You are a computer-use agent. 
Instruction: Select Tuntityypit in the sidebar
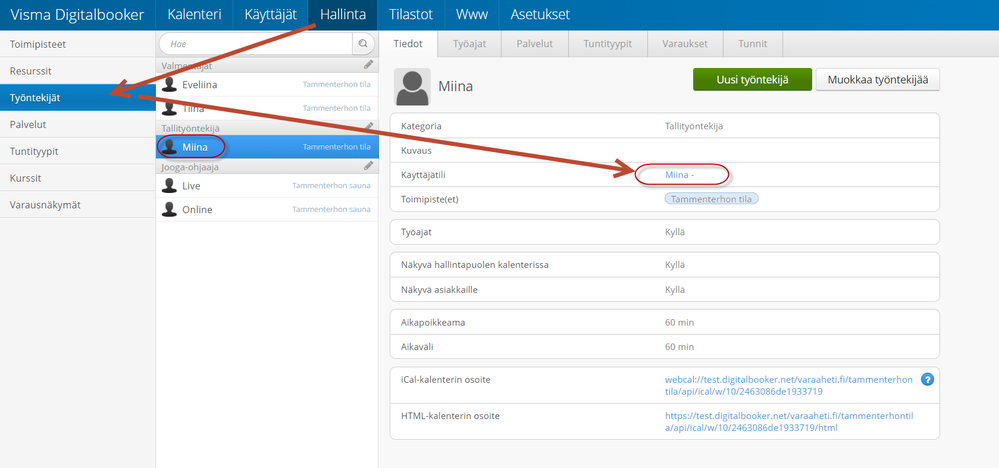coord(78,152)
